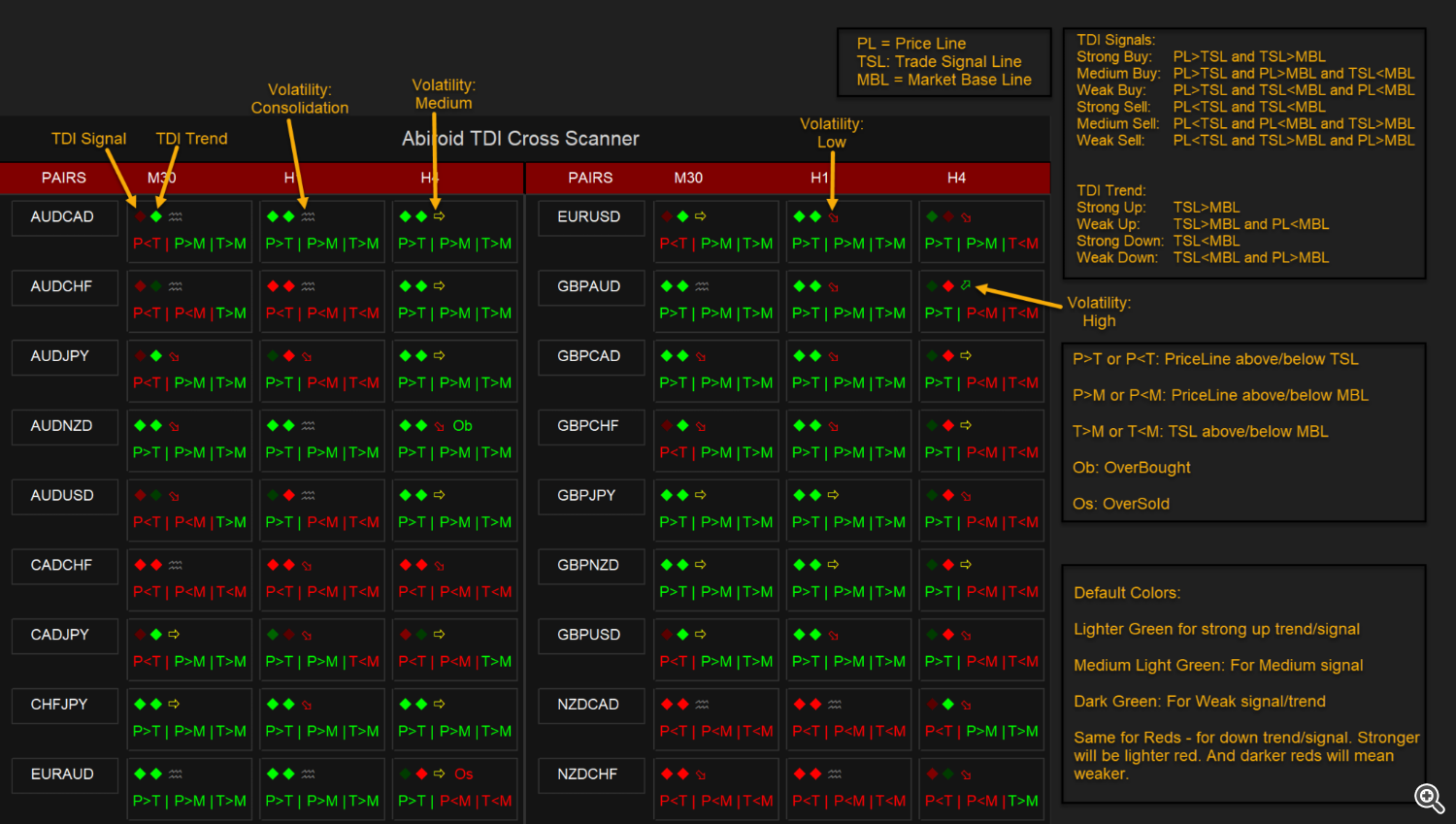Click the CADJPY pair label
Viewport: 1456px width, 824px height.
60,635
